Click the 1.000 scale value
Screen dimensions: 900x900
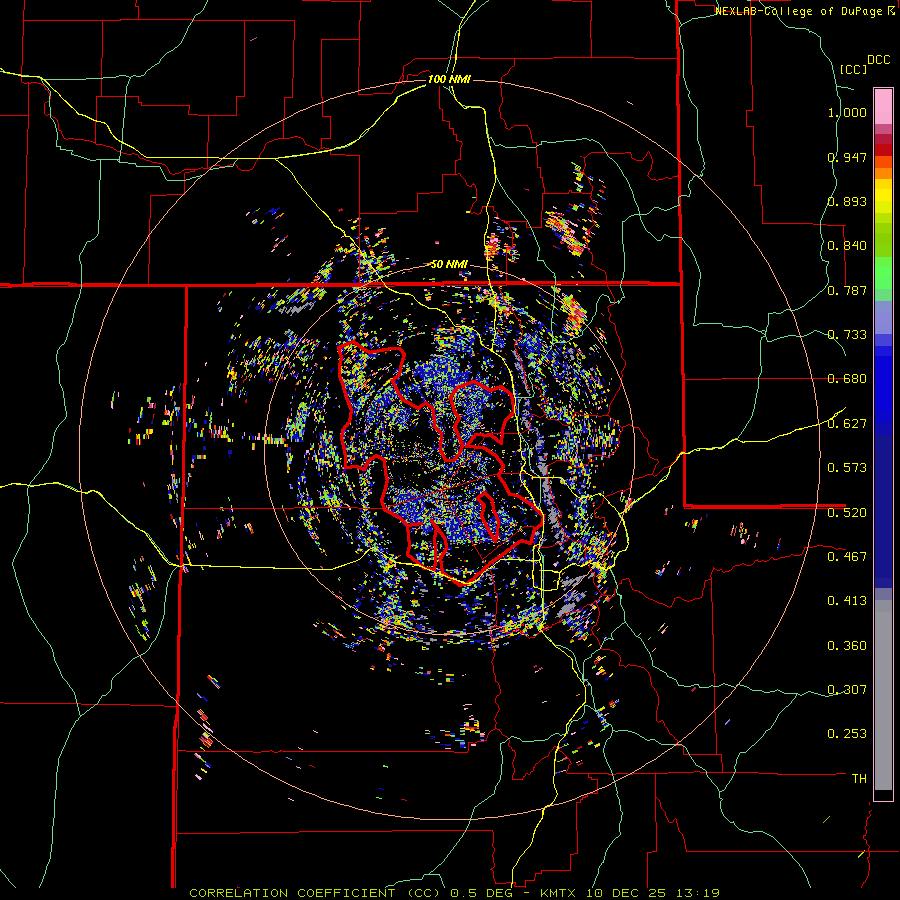[x=847, y=112]
